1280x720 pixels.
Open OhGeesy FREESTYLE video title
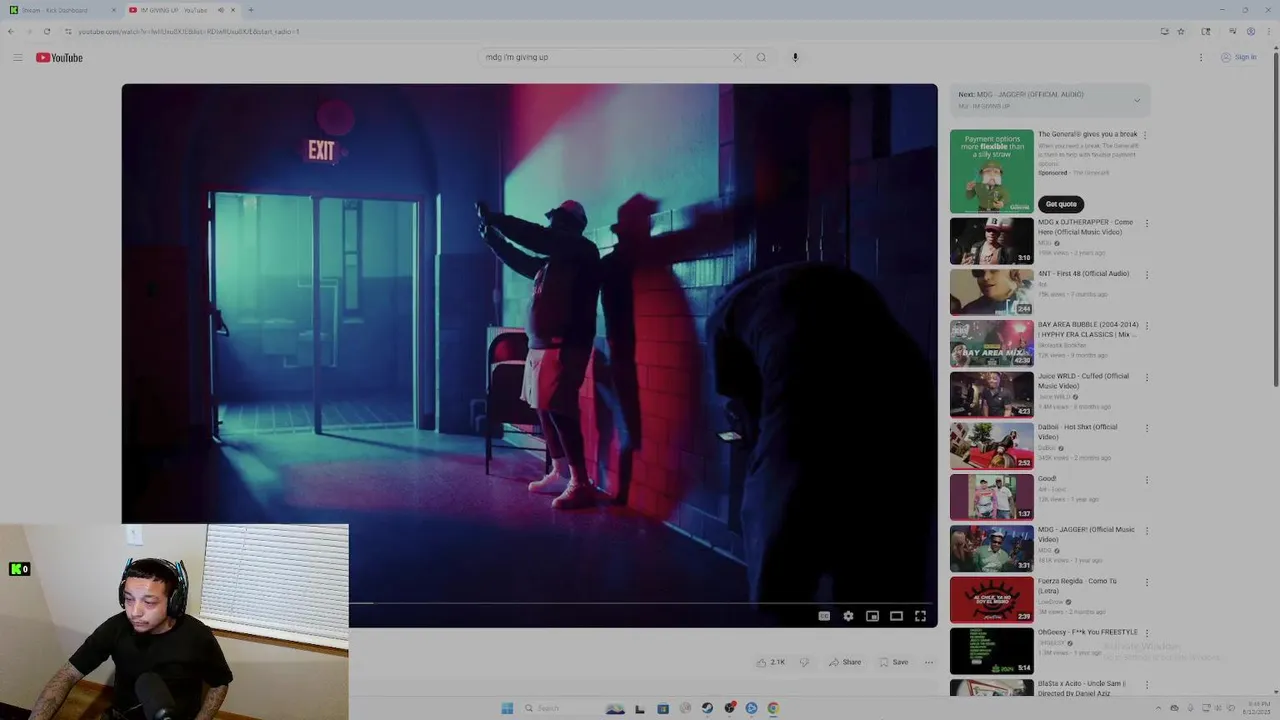click(x=1088, y=632)
